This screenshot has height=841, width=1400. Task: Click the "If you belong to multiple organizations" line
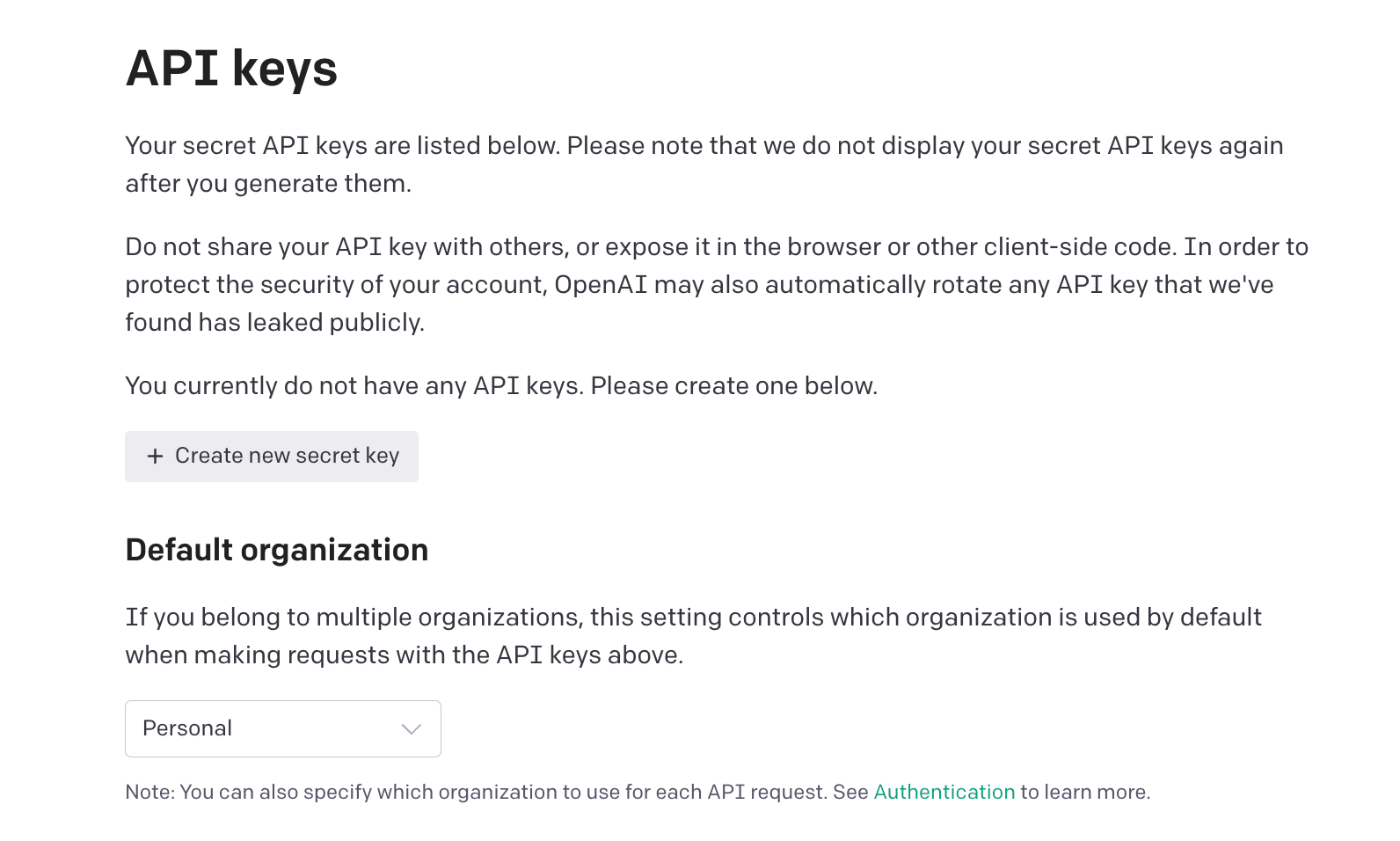coord(354,618)
